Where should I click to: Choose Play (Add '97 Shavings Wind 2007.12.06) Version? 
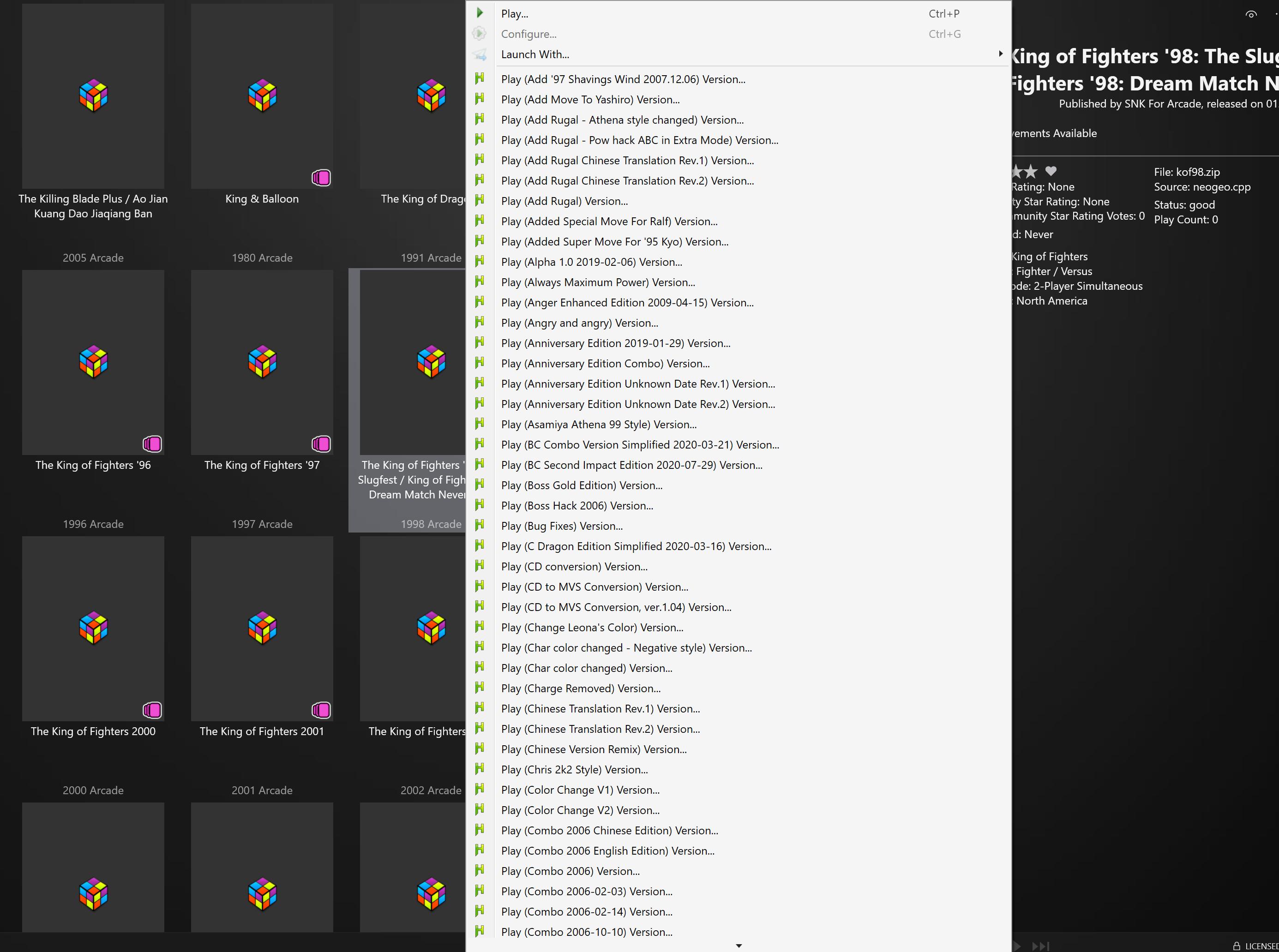[x=739, y=79]
